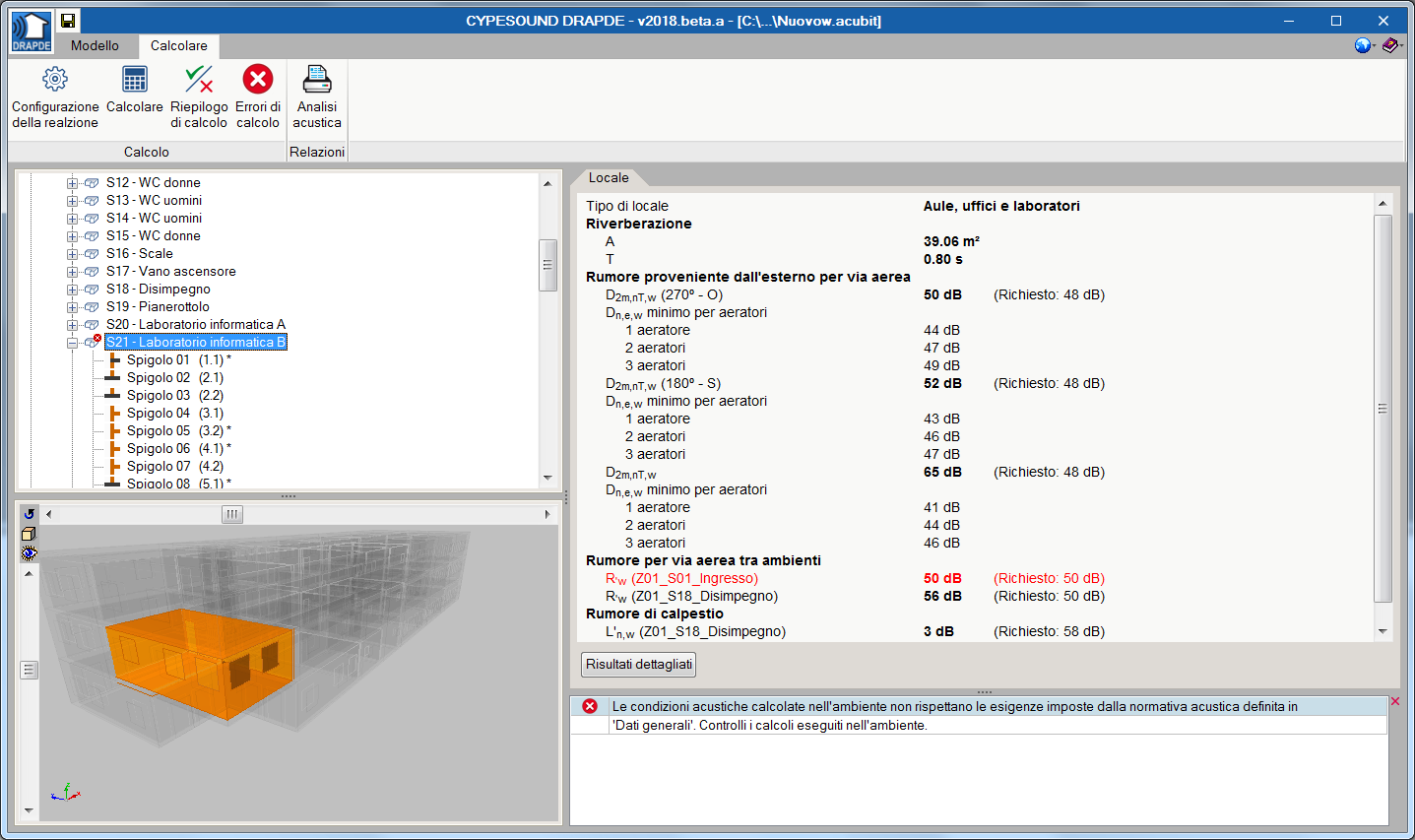Click the rotate view arrow in 3D viewer

click(x=30, y=514)
